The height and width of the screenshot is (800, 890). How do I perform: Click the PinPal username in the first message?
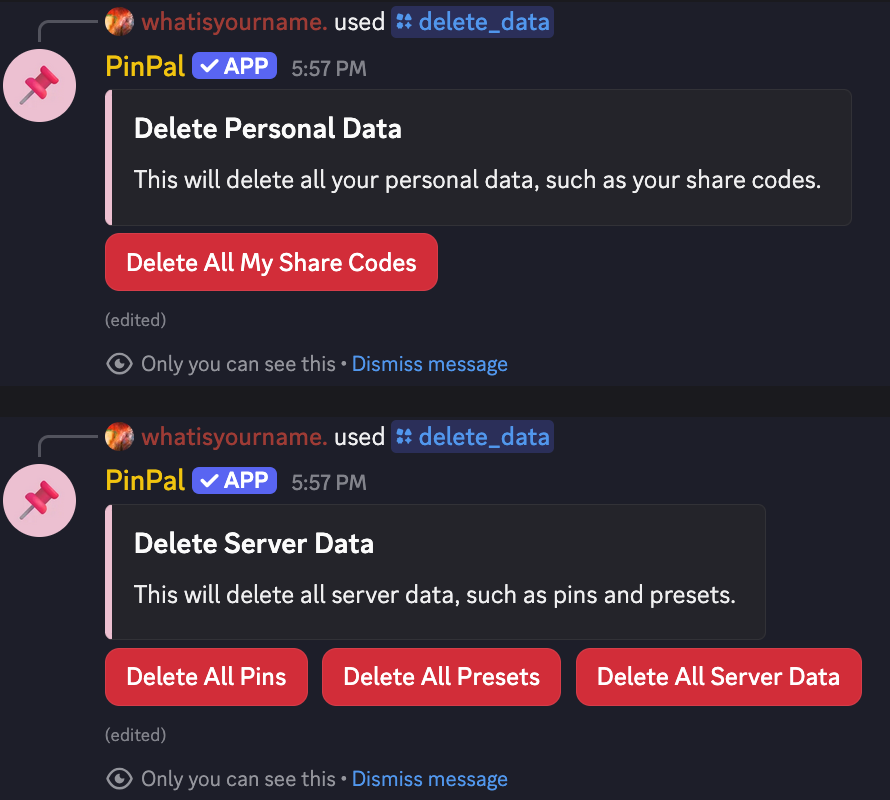(144, 65)
